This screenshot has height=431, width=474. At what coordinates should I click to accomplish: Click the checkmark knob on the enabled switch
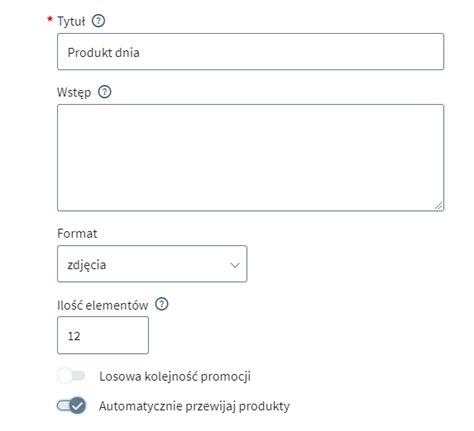coord(78,406)
